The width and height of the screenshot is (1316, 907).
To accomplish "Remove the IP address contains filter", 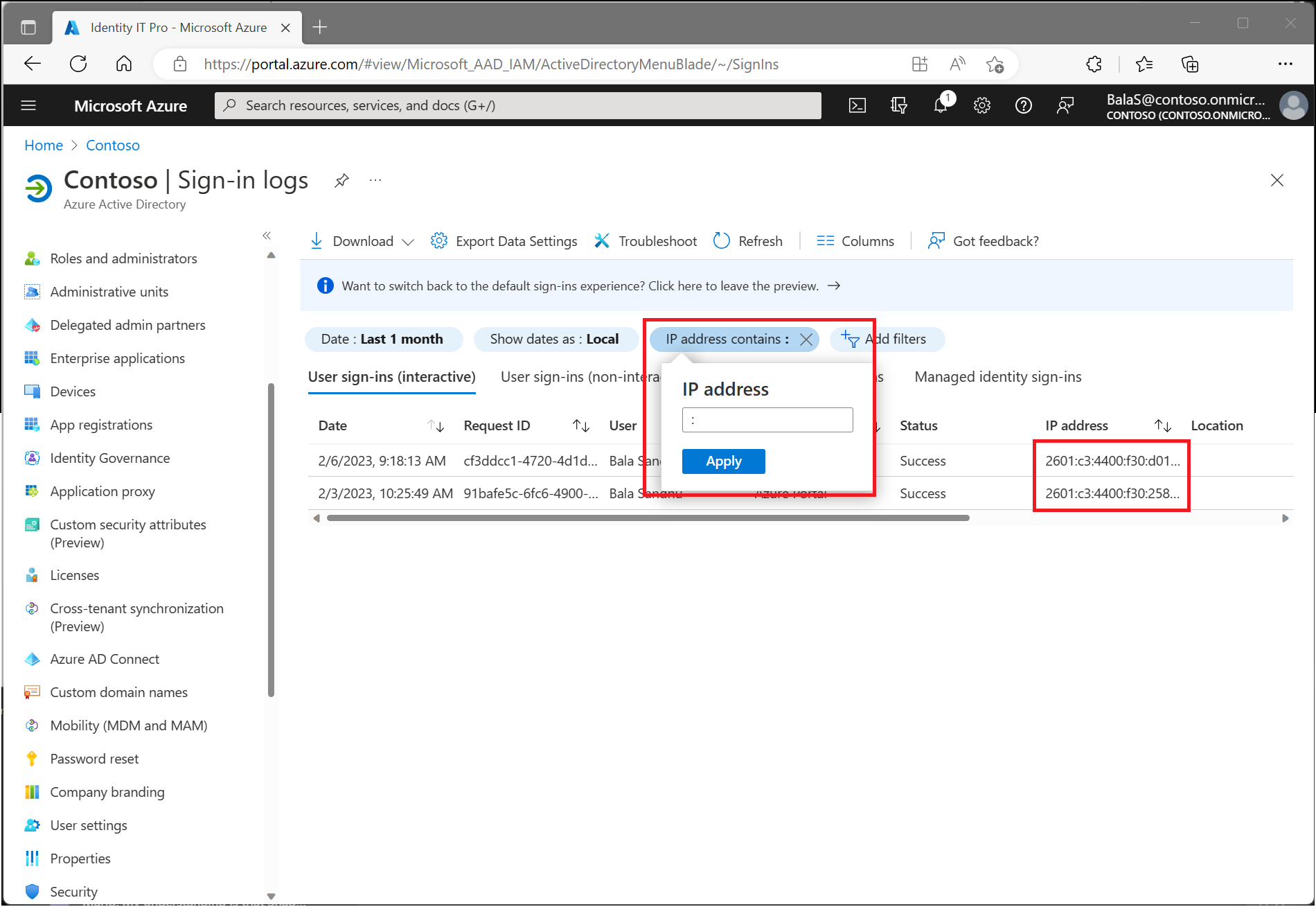I will pyautogui.click(x=806, y=339).
